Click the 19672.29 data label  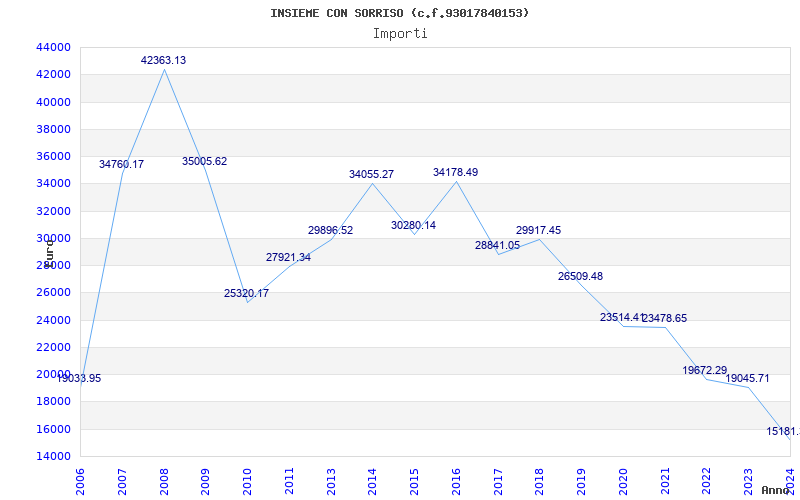click(705, 370)
